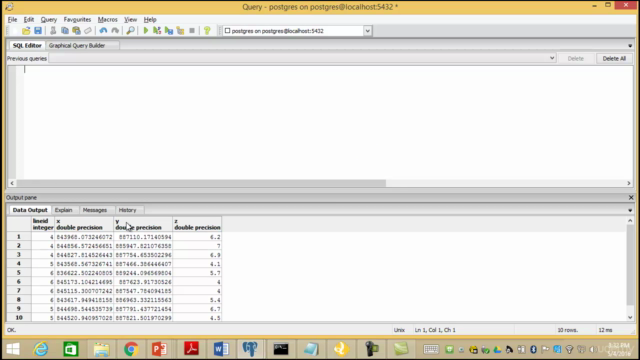Viewport: 640px width, 360px height.
Task: Copy selected text icon
Action: tap(64, 31)
